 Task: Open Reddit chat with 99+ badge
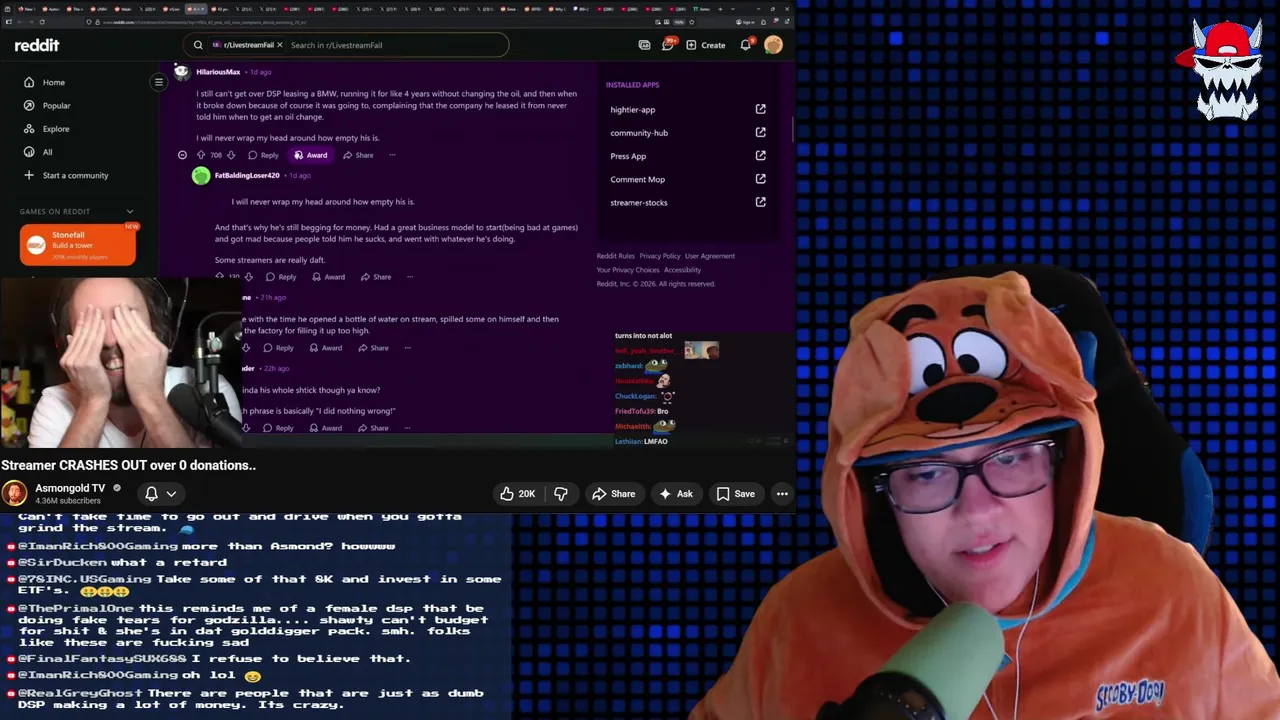click(x=668, y=45)
